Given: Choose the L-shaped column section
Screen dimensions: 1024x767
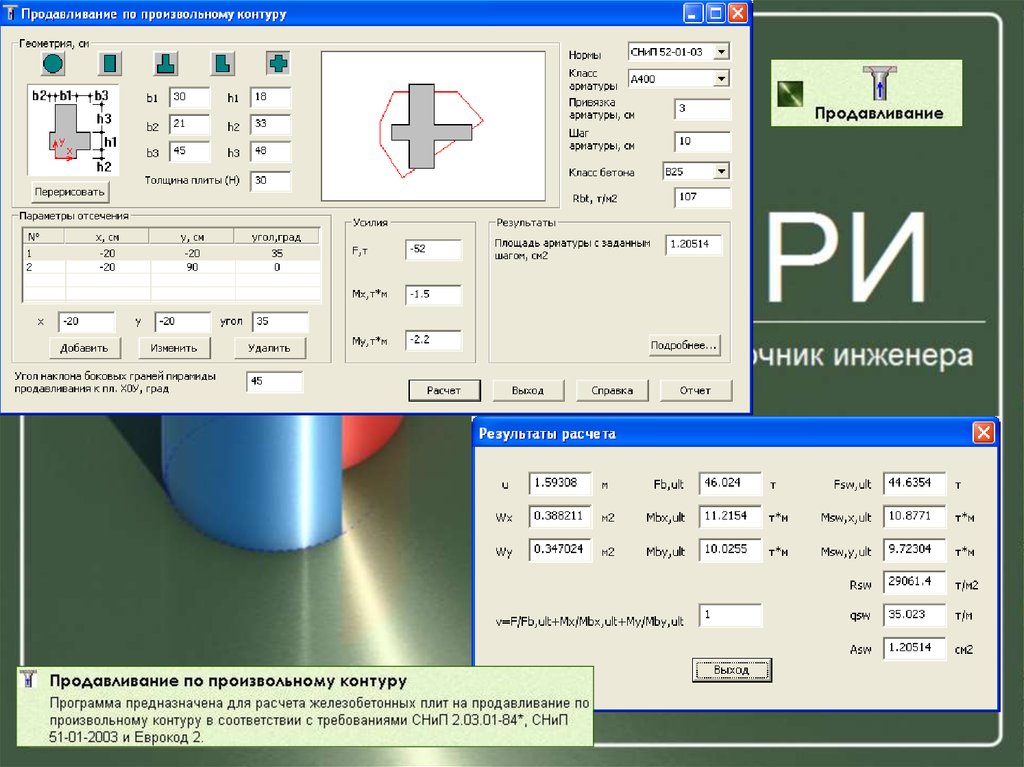Looking at the screenshot, I should [222, 64].
